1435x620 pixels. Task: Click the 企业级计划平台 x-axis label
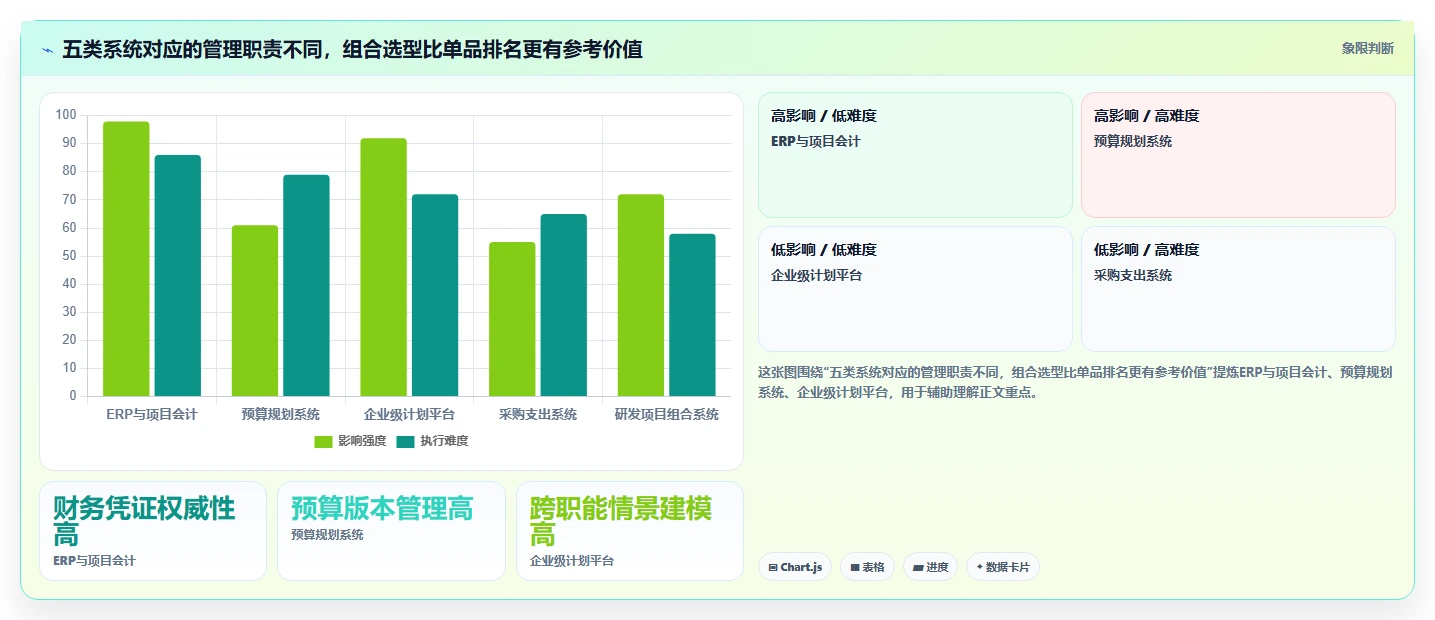click(x=409, y=414)
